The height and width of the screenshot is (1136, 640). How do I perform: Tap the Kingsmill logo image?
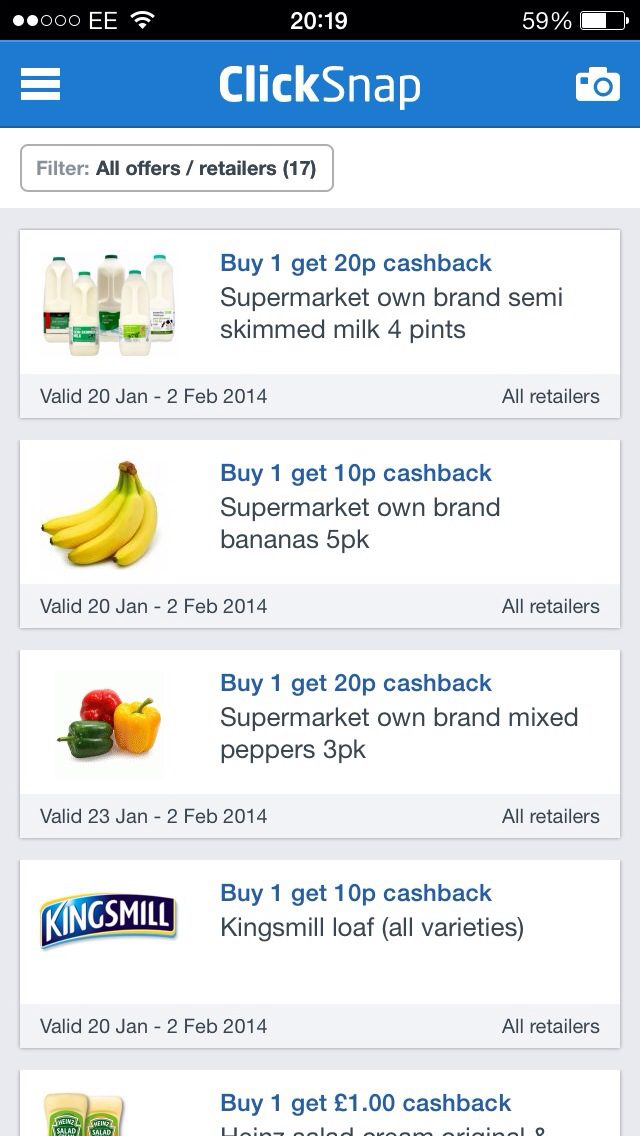point(108,920)
